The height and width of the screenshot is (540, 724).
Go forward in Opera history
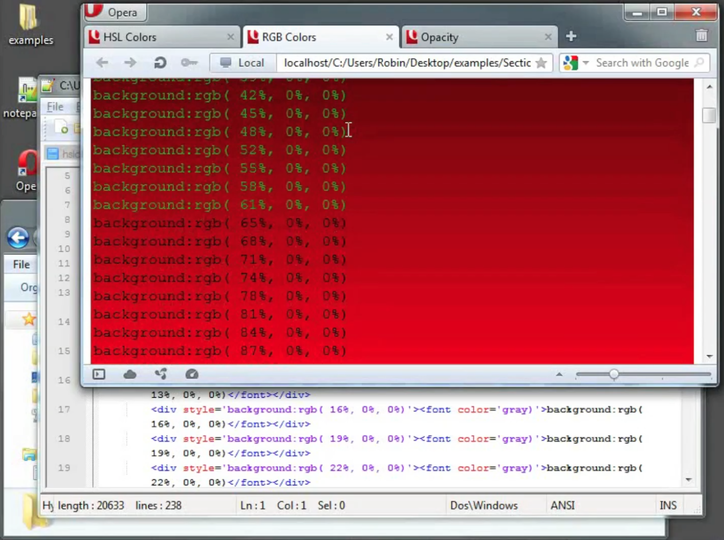click(x=130, y=63)
